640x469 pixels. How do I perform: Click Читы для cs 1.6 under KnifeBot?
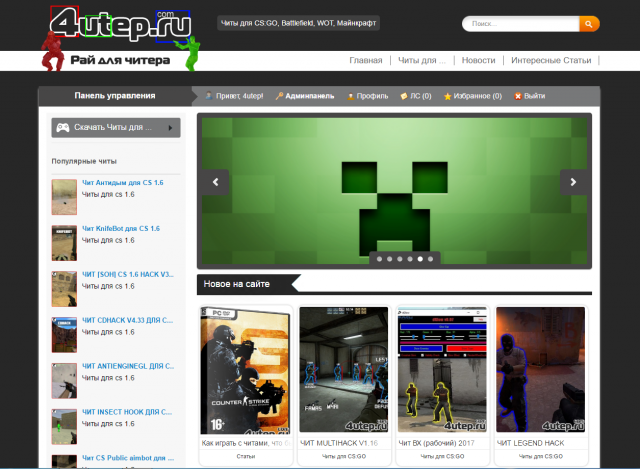(108, 240)
